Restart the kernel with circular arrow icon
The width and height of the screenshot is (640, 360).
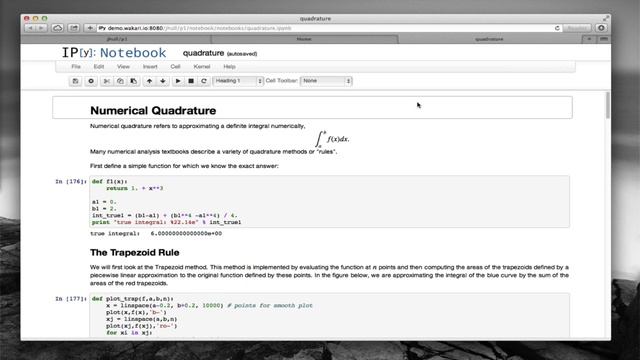pyautogui.click(x=204, y=81)
